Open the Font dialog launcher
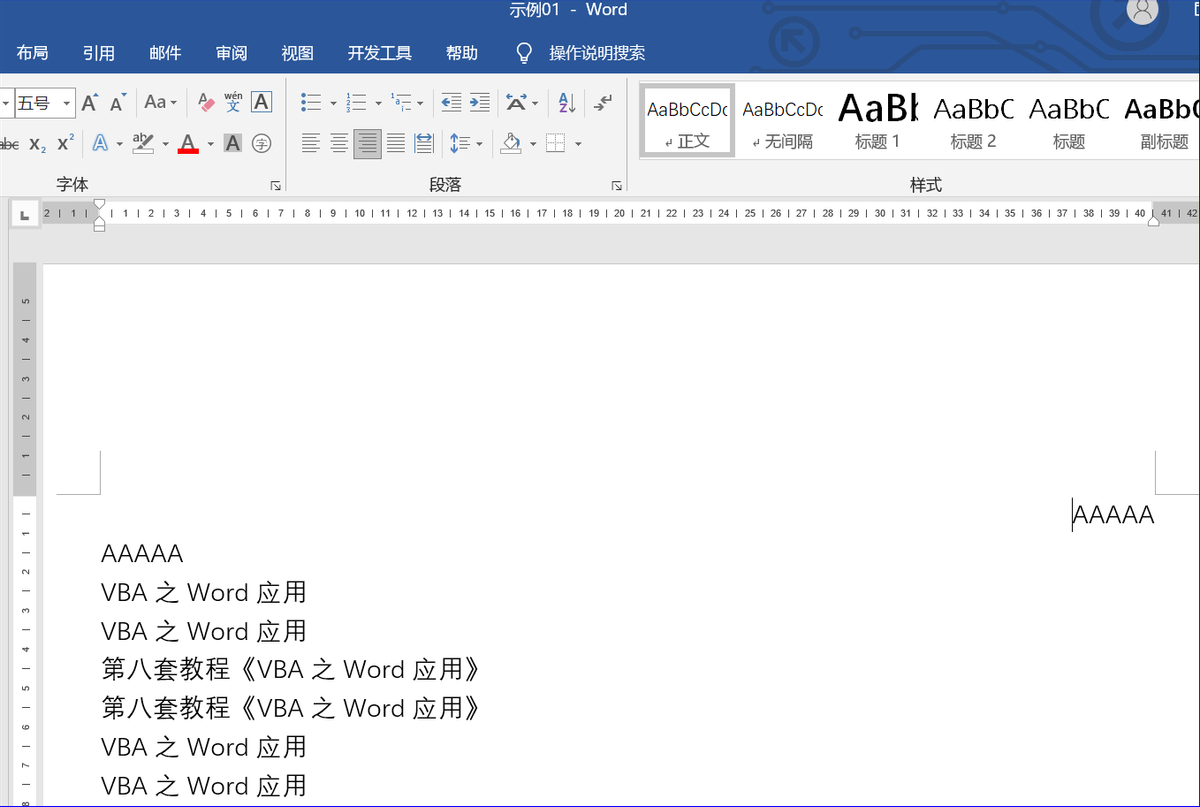1200x807 pixels. click(275, 186)
